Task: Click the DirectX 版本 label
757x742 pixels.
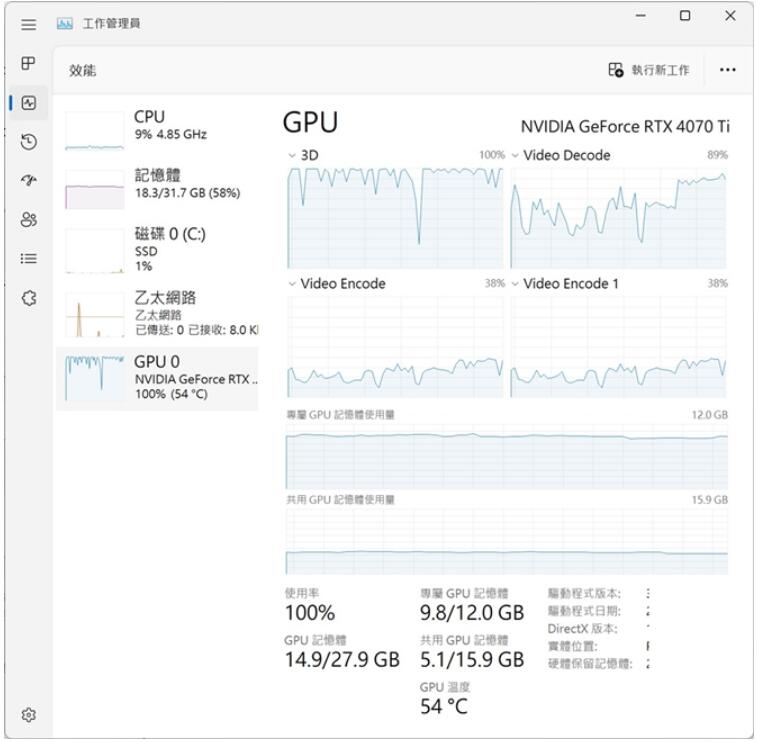Action: click(583, 629)
